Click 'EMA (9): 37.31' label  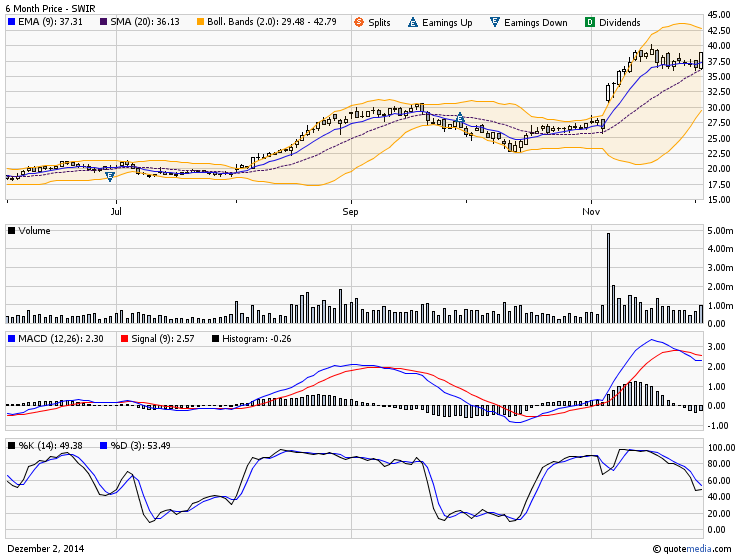(x=50, y=22)
